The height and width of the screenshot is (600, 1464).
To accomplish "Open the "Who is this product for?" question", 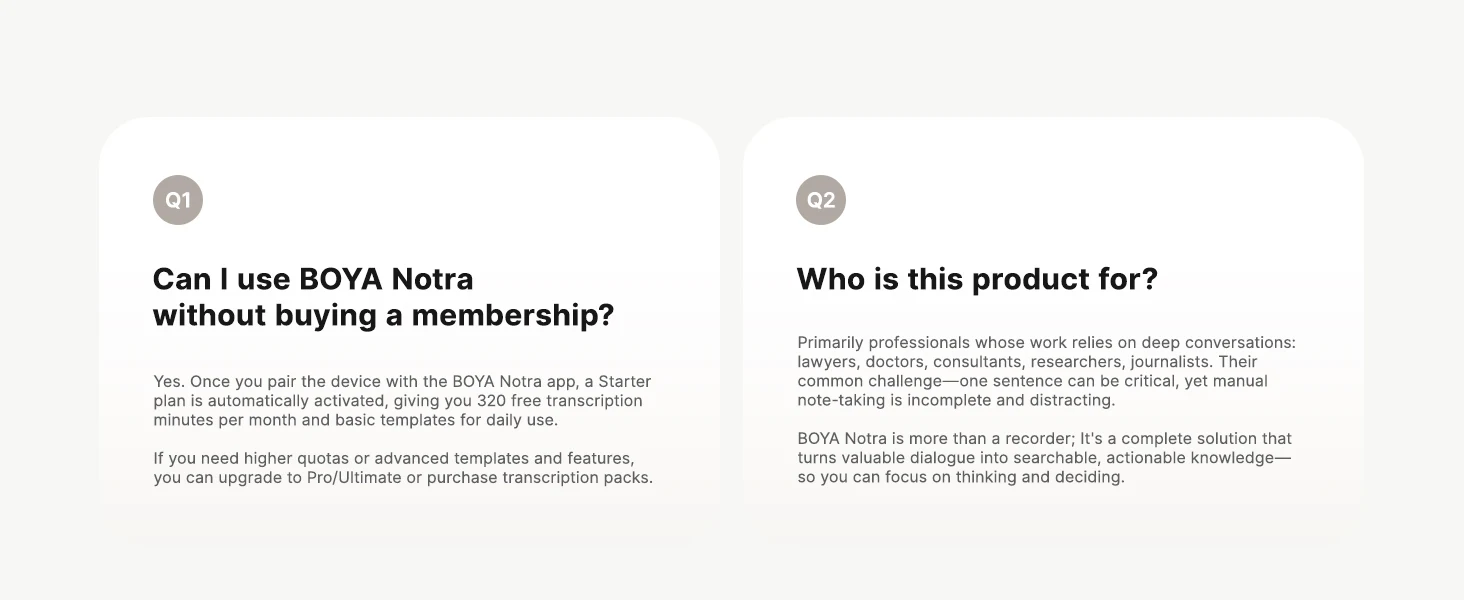I will tap(977, 279).
